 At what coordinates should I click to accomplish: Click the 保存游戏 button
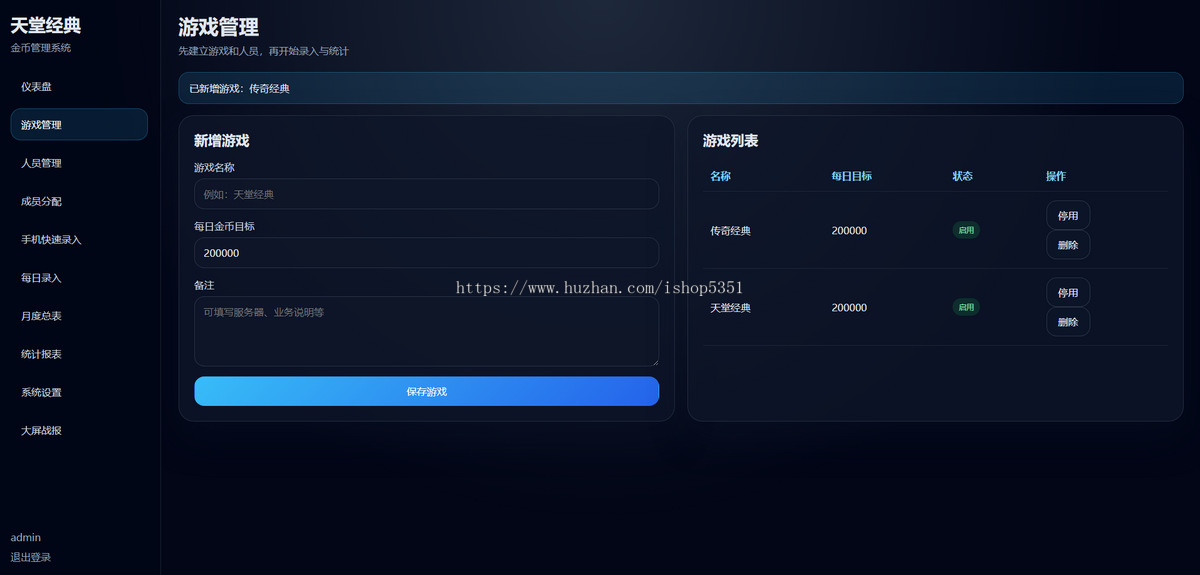pyautogui.click(x=426, y=391)
